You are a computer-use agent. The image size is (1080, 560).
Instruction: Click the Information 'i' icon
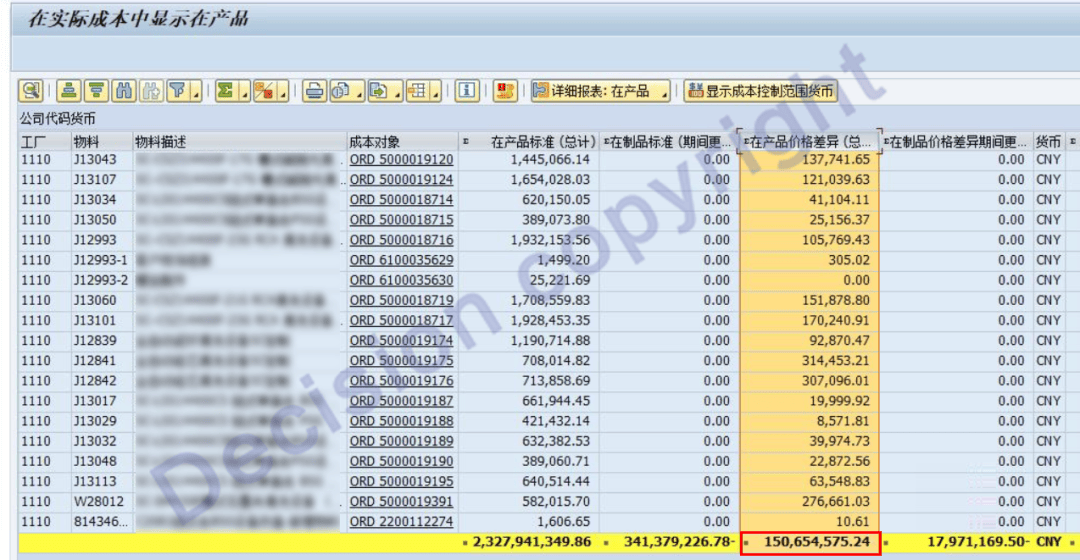pos(466,91)
